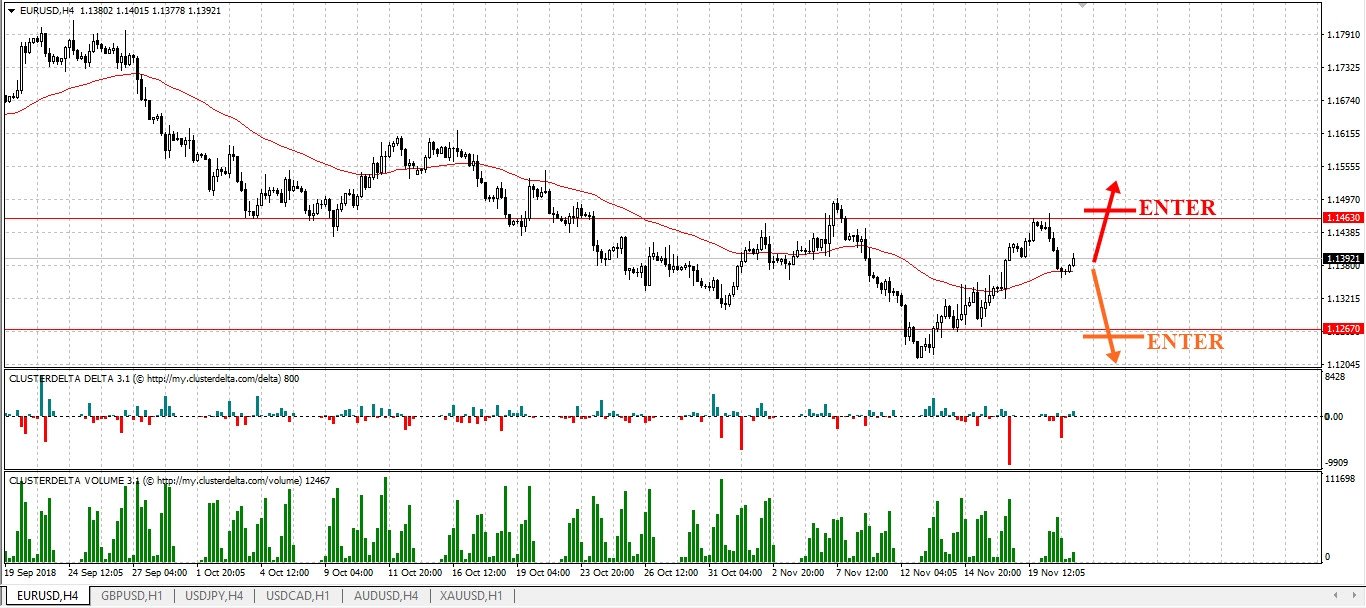Screen dimensions: 1366x608
Task: Click the 19 Nov 12:05 time label
Action: pos(1056,574)
